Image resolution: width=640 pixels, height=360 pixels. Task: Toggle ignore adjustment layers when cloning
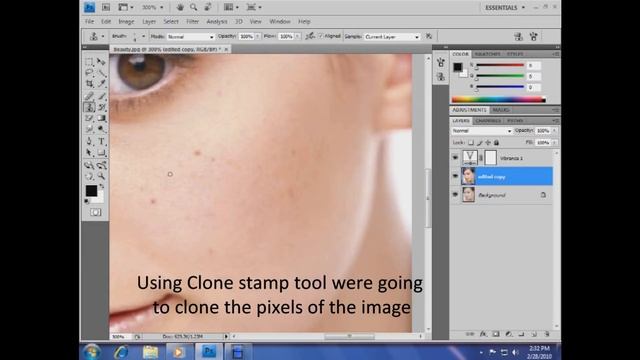click(x=429, y=36)
